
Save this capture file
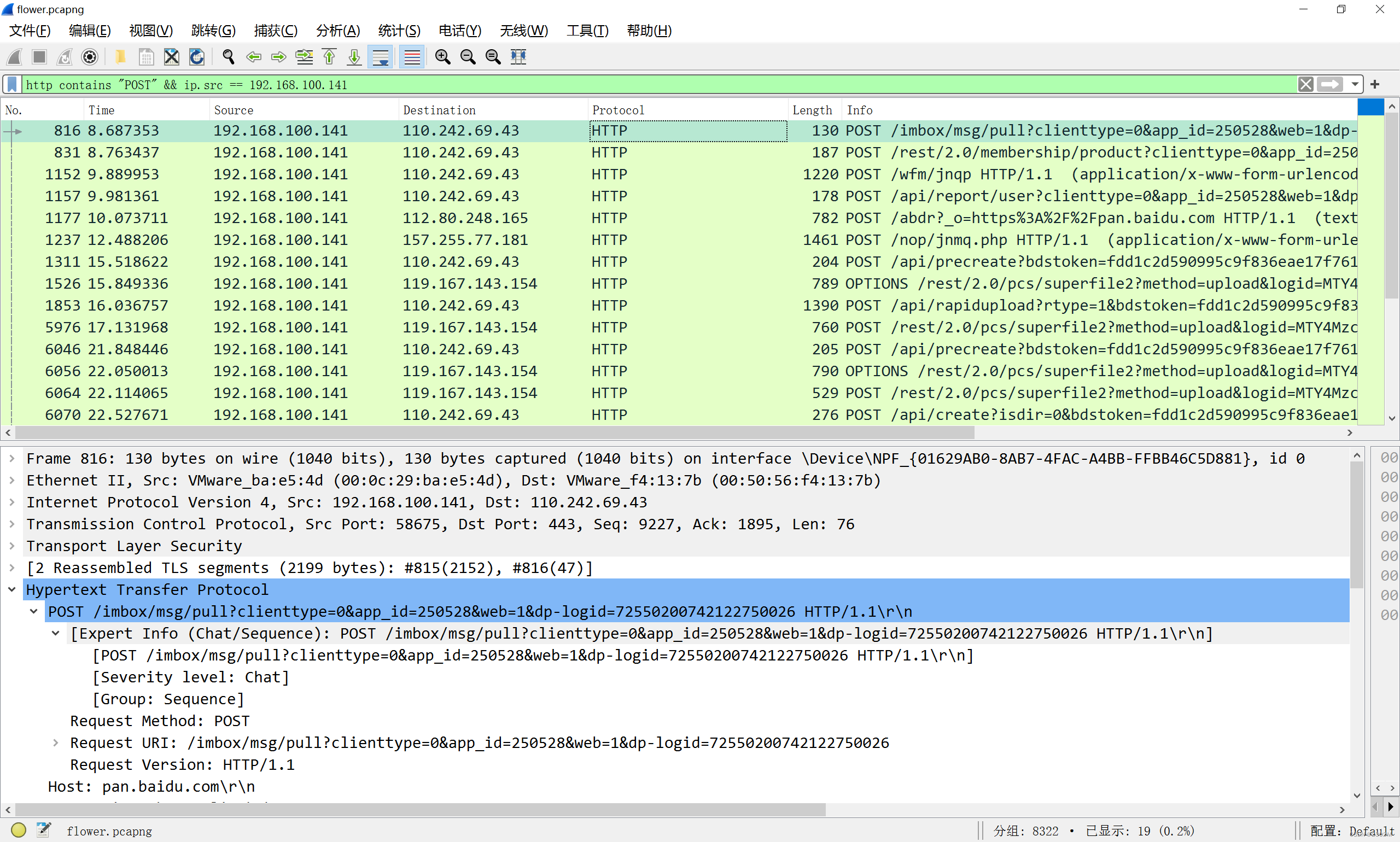[x=146, y=57]
